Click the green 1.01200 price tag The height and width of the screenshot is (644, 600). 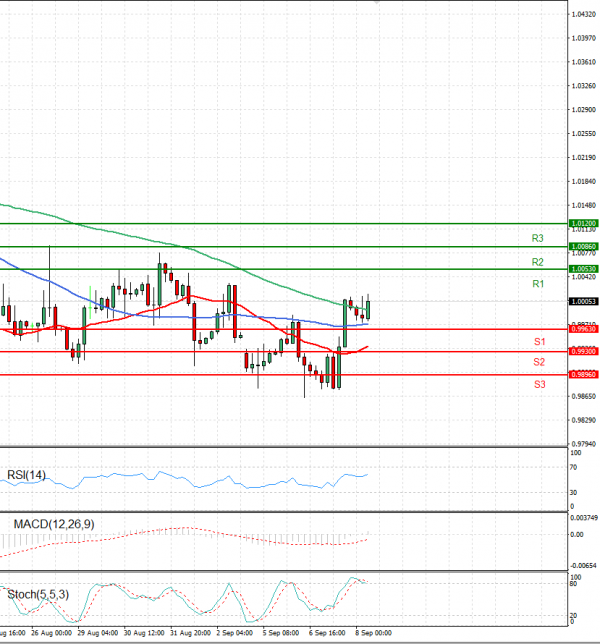(584, 223)
